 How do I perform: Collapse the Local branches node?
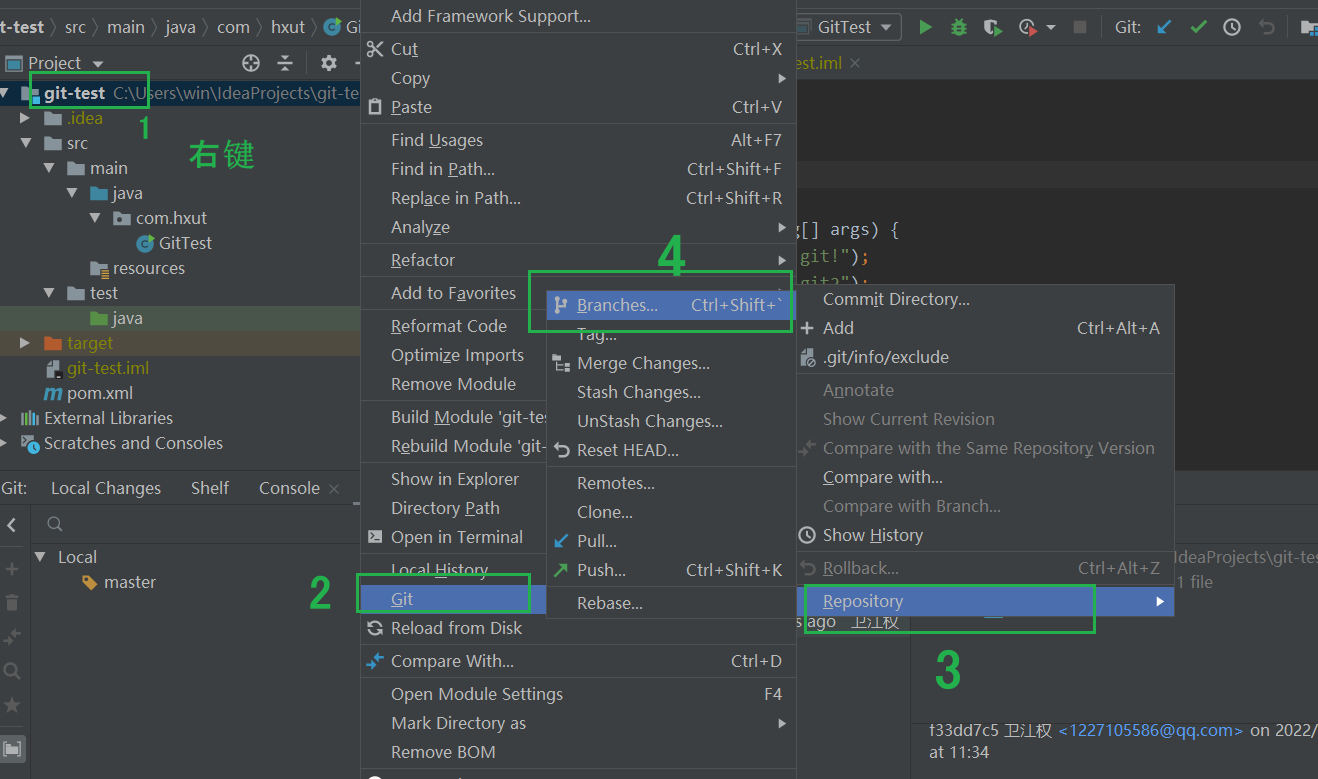[x=41, y=557]
